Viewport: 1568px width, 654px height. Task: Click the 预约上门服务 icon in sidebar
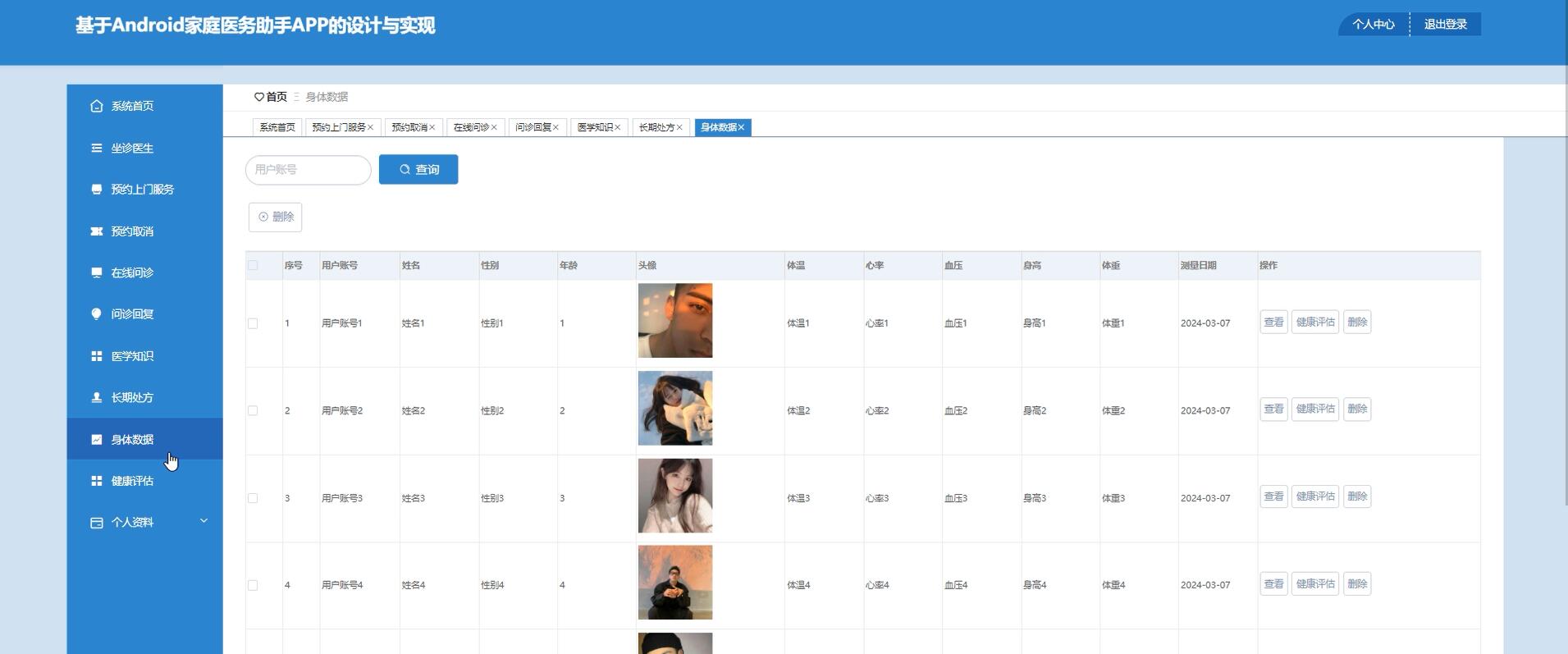97,190
